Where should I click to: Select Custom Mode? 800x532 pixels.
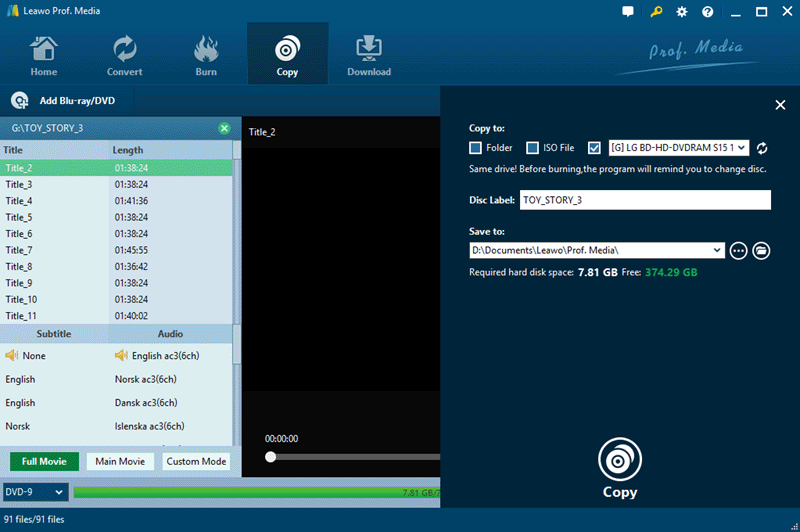(196, 462)
